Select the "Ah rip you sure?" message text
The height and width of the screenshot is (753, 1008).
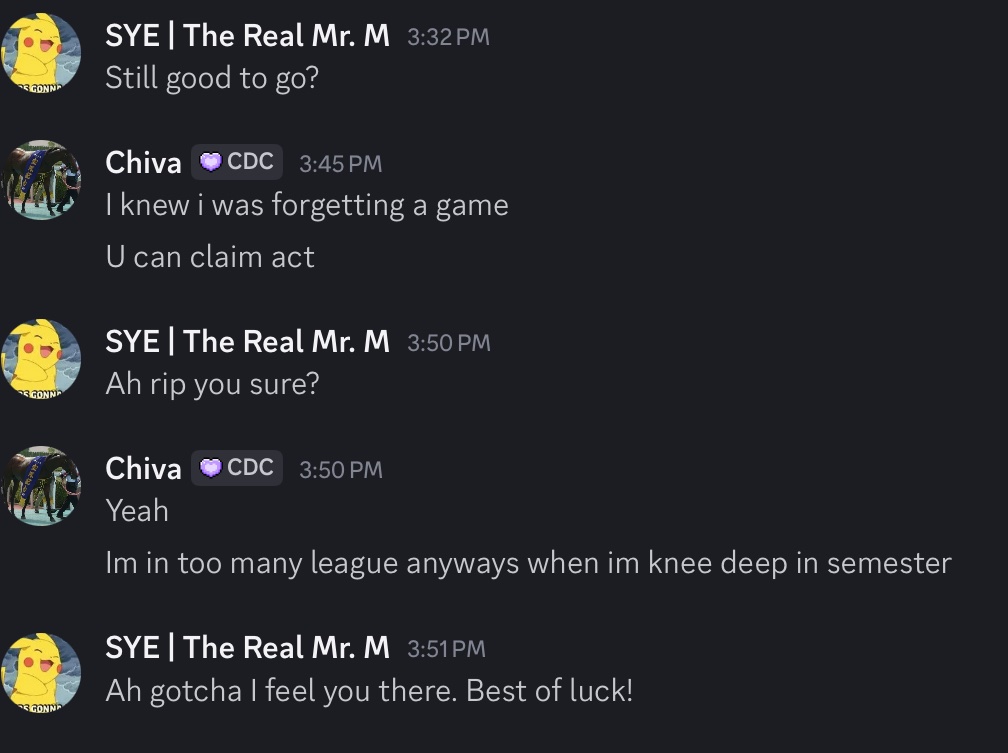(211, 384)
